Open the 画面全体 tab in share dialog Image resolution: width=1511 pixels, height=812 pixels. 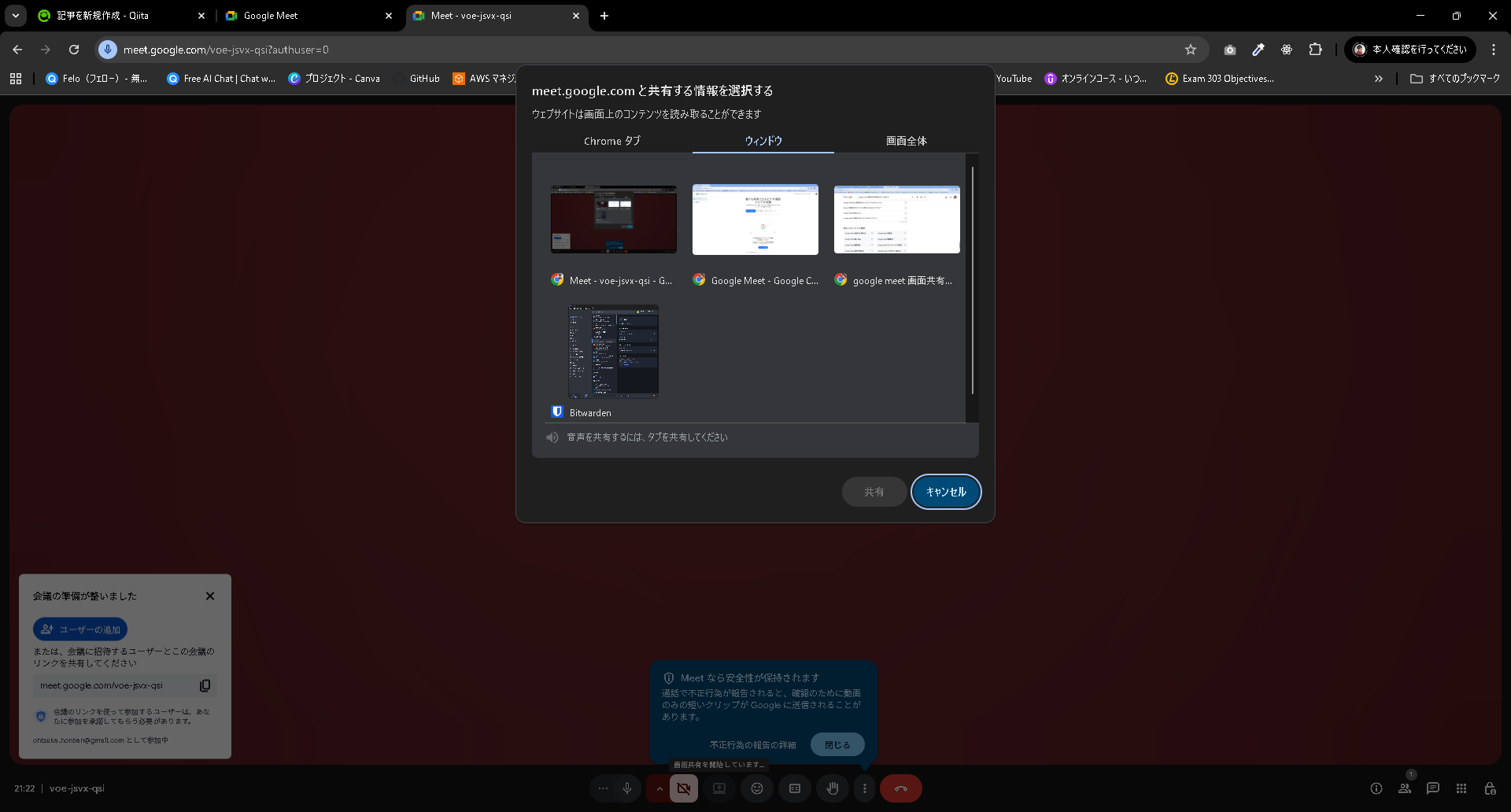pyautogui.click(x=907, y=141)
